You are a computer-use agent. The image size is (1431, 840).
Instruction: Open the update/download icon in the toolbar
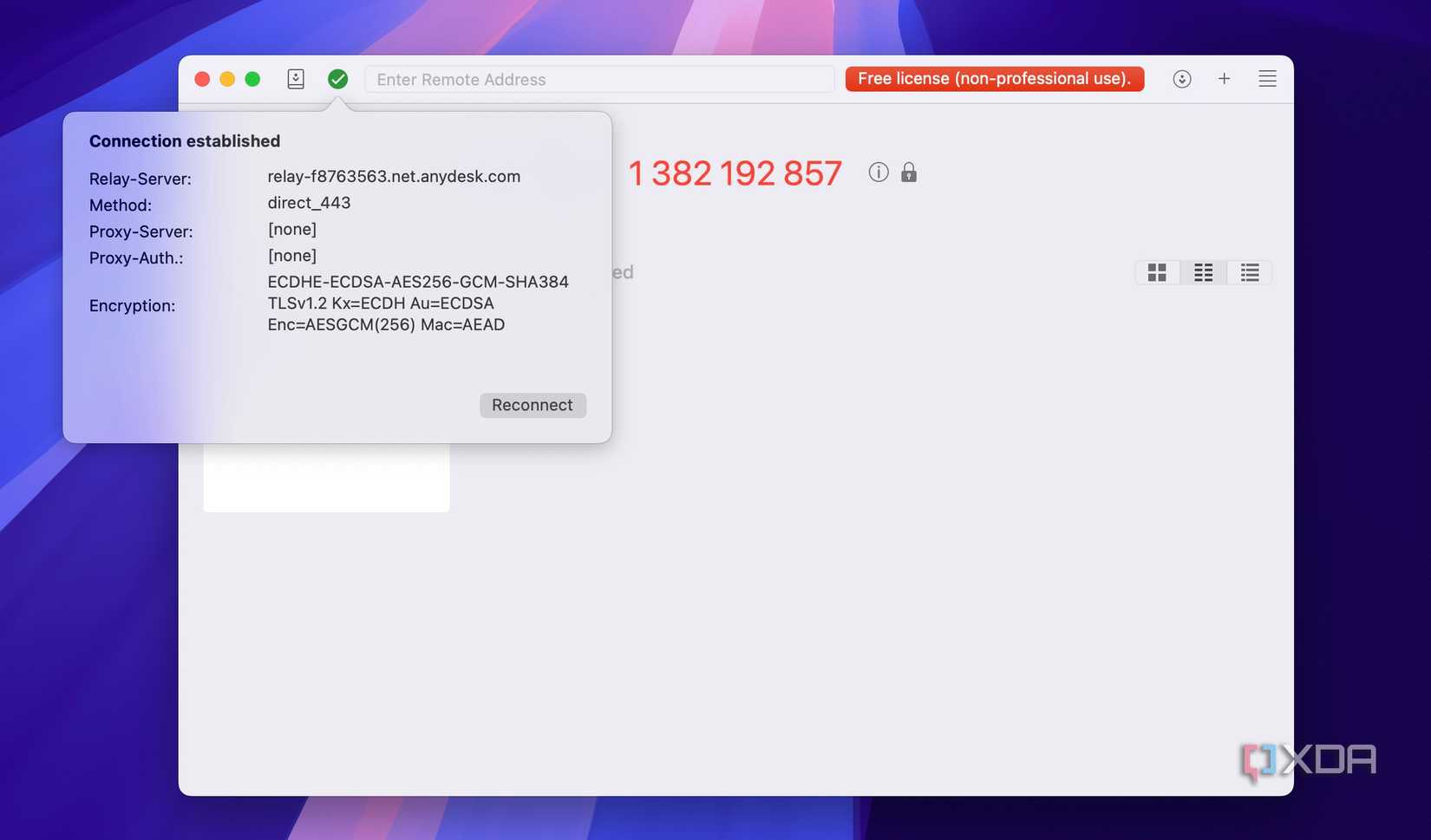click(x=1181, y=78)
